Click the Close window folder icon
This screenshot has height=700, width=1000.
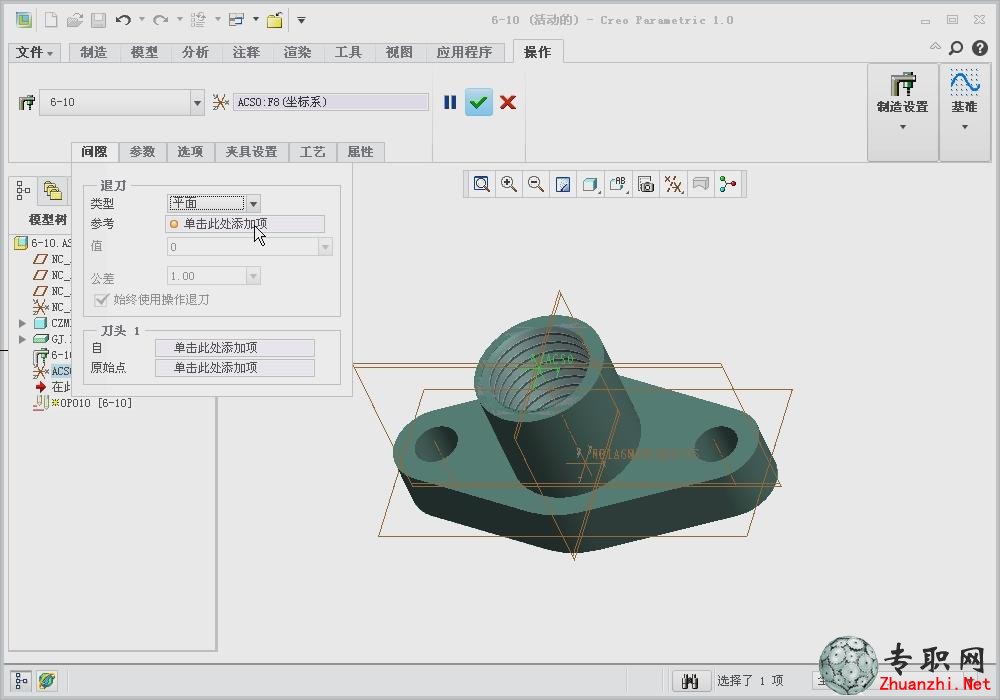[x=275, y=20]
